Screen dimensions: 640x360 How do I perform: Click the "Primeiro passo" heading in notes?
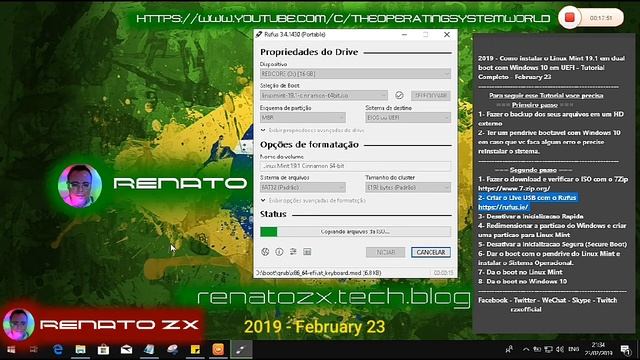[x=535, y=105]
